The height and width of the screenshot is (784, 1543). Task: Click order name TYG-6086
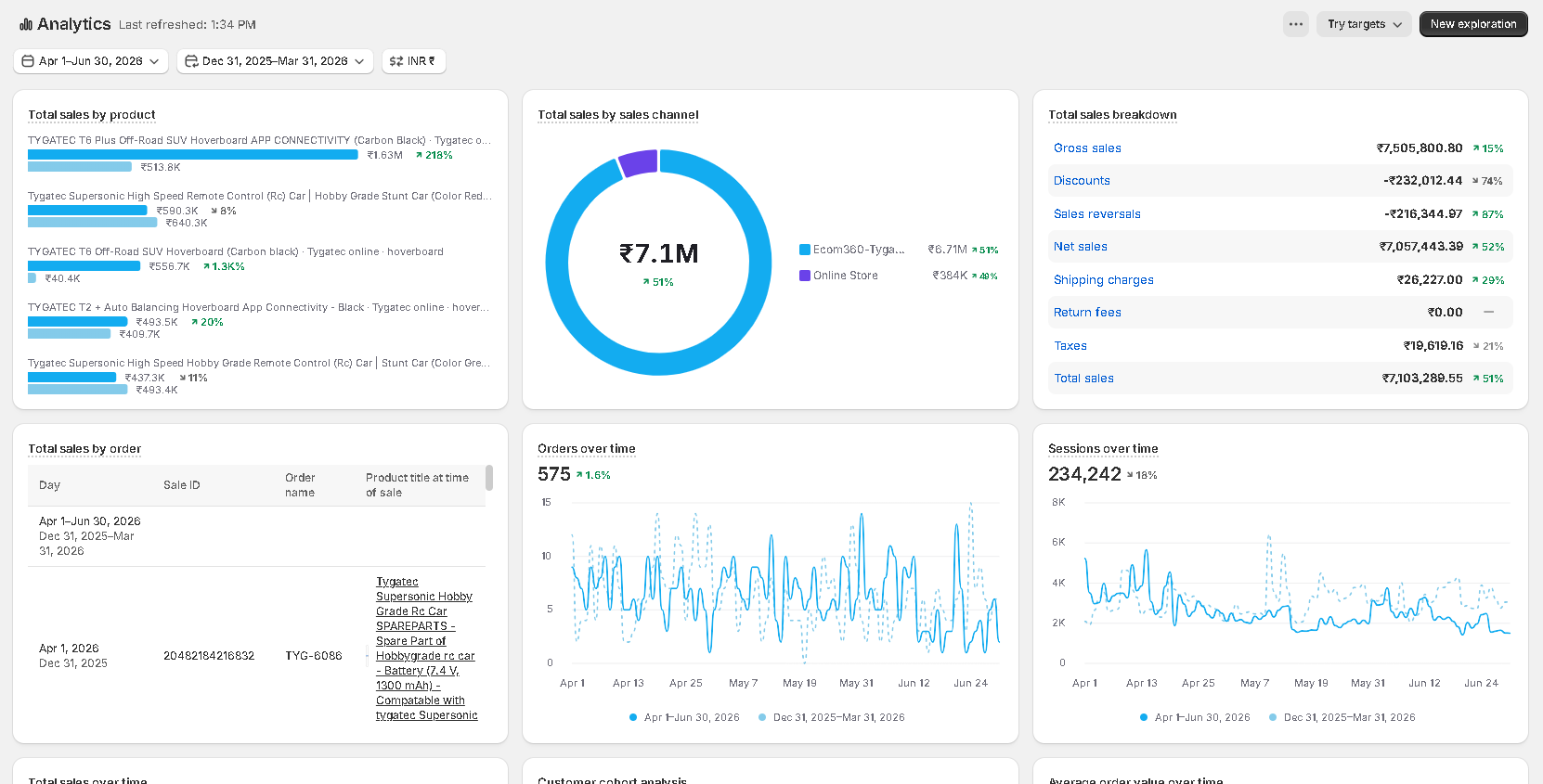coord(314,656)
